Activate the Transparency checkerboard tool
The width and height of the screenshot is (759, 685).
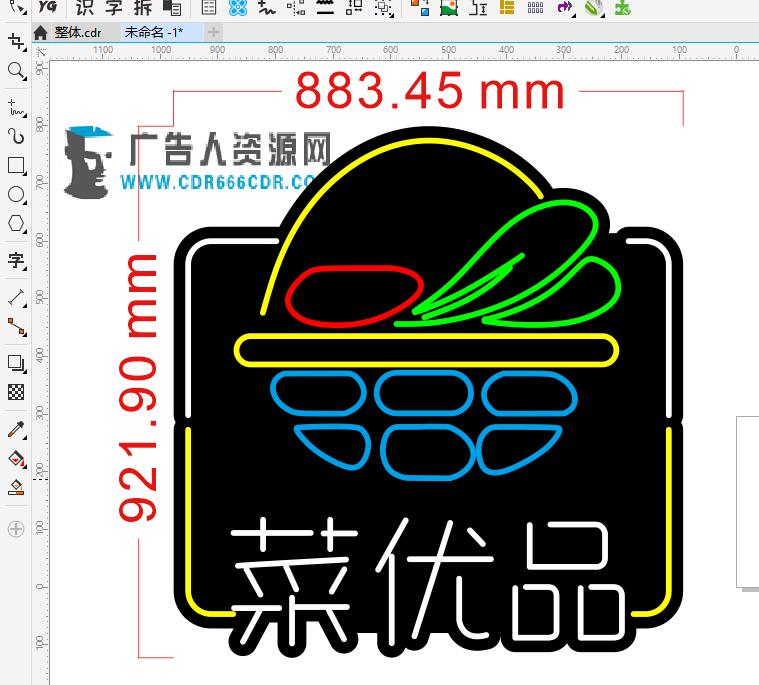pyautogui.click(x=15, y=392)
